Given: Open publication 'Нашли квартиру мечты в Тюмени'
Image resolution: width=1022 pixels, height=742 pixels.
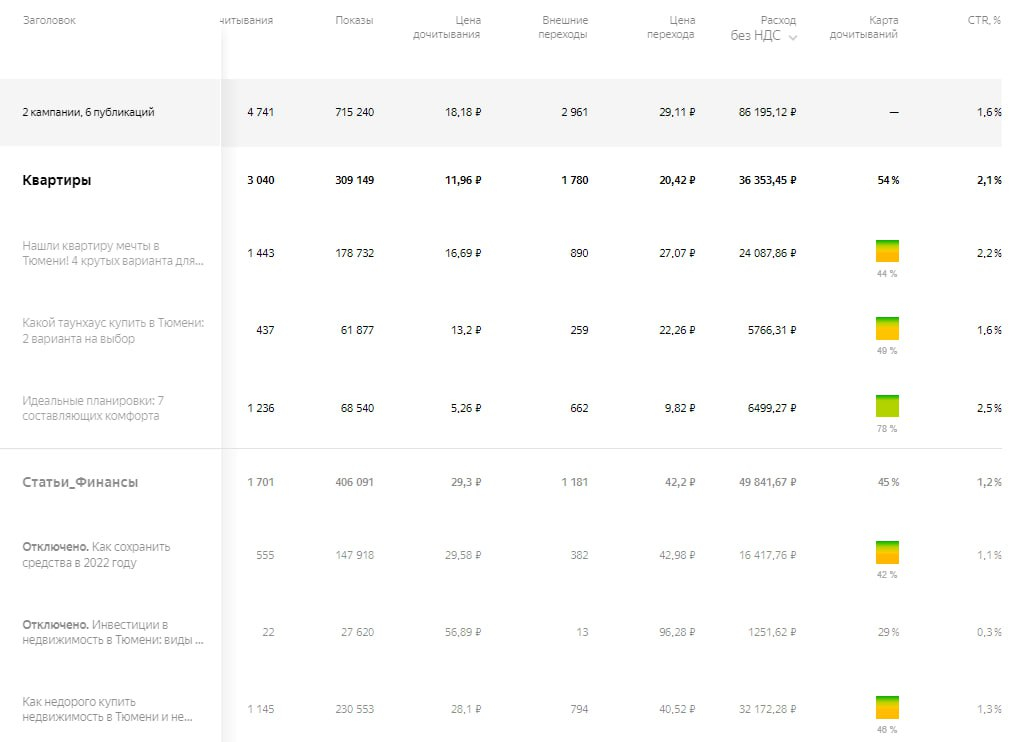Looking at the screenshot, I should pyautogui.click(x=112, y=253).
